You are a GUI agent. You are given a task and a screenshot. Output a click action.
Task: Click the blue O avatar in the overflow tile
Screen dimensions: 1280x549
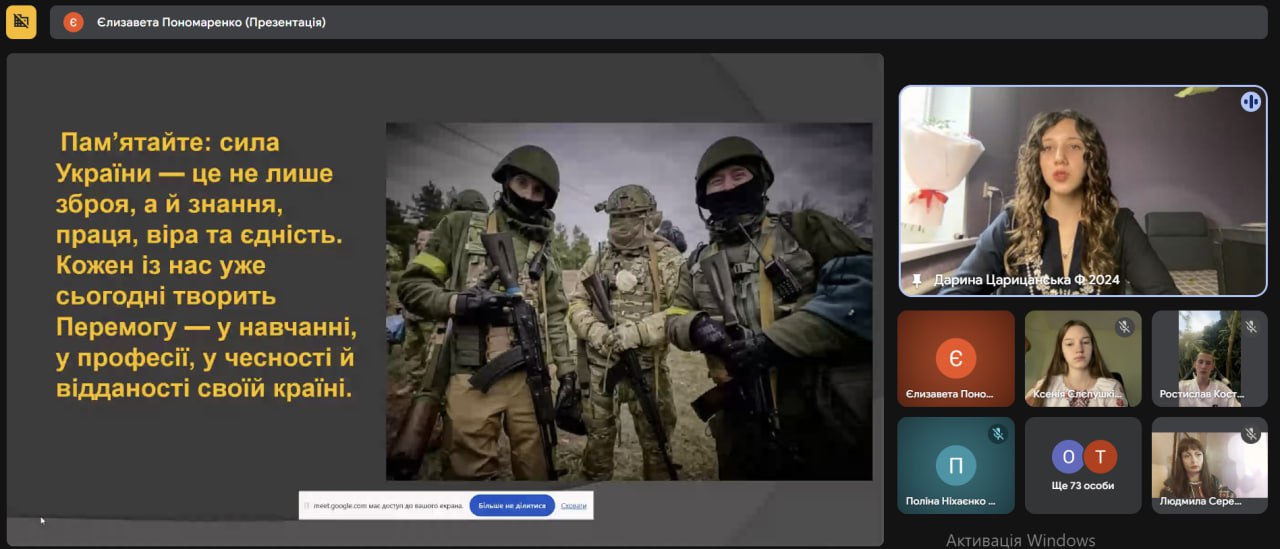(x=1067, y=457)
